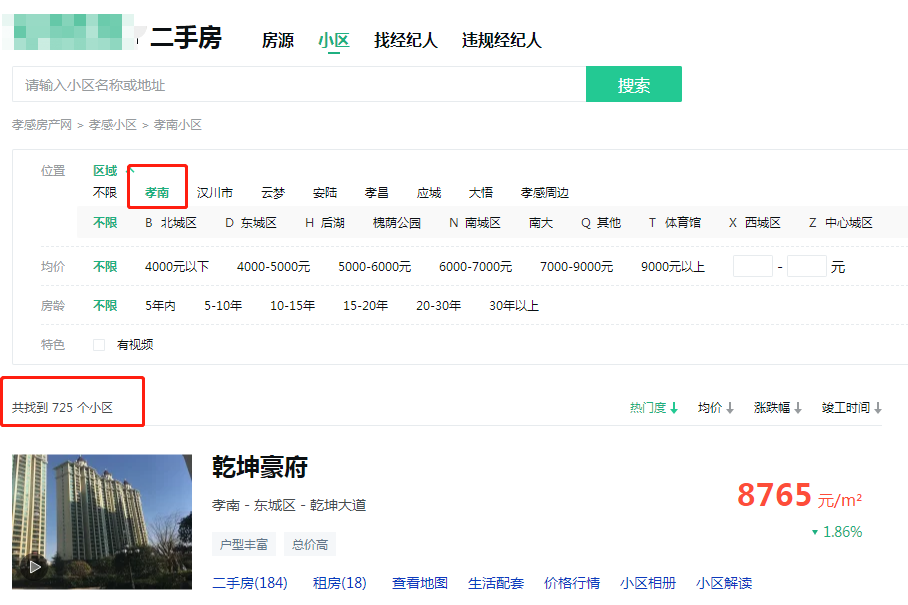Play video on 乾坤豪府 thumbnail

pyautogui.click(x=36, y=567)
